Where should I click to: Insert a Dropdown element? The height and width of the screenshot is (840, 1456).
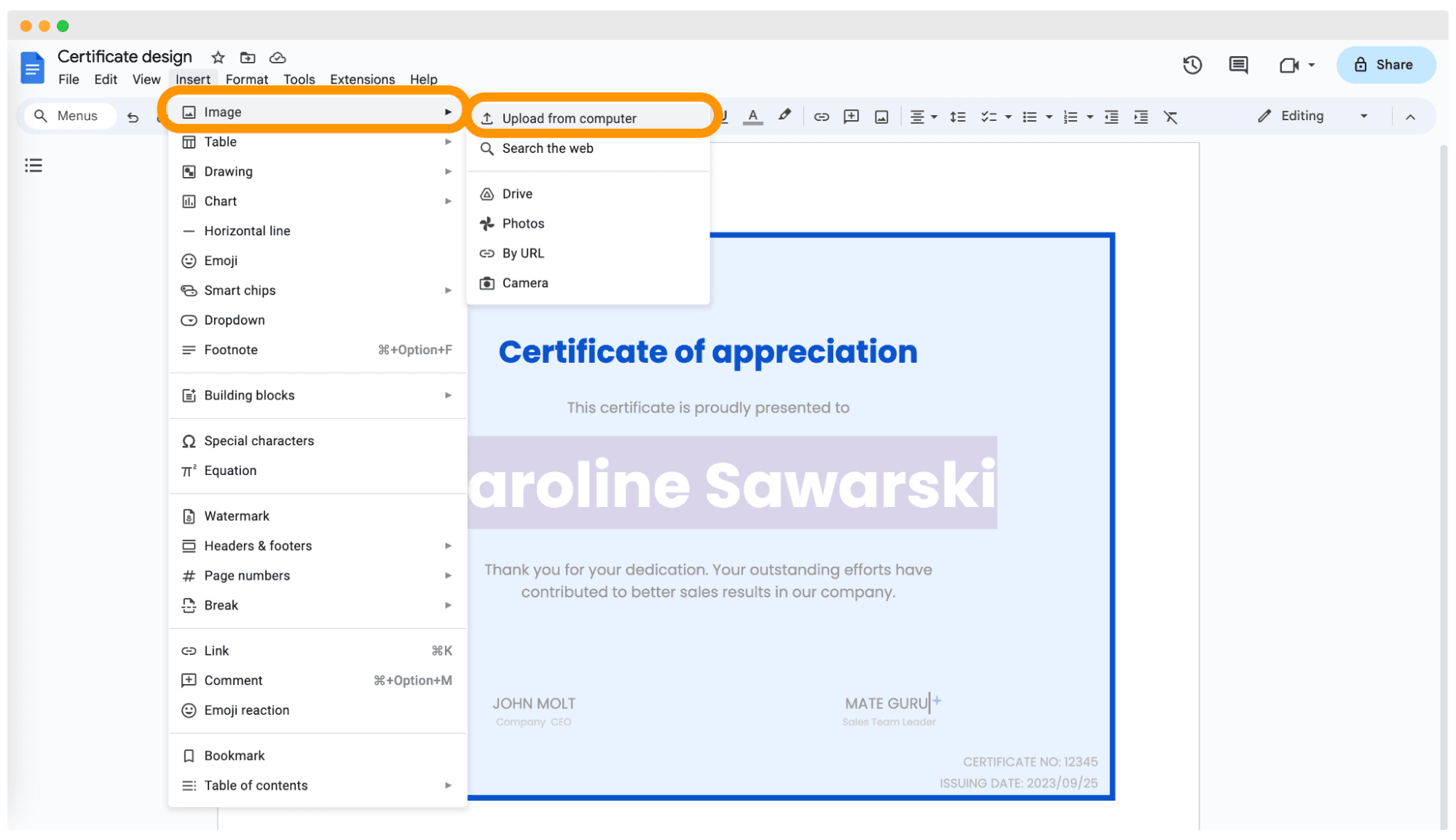(x=317, y=321)
